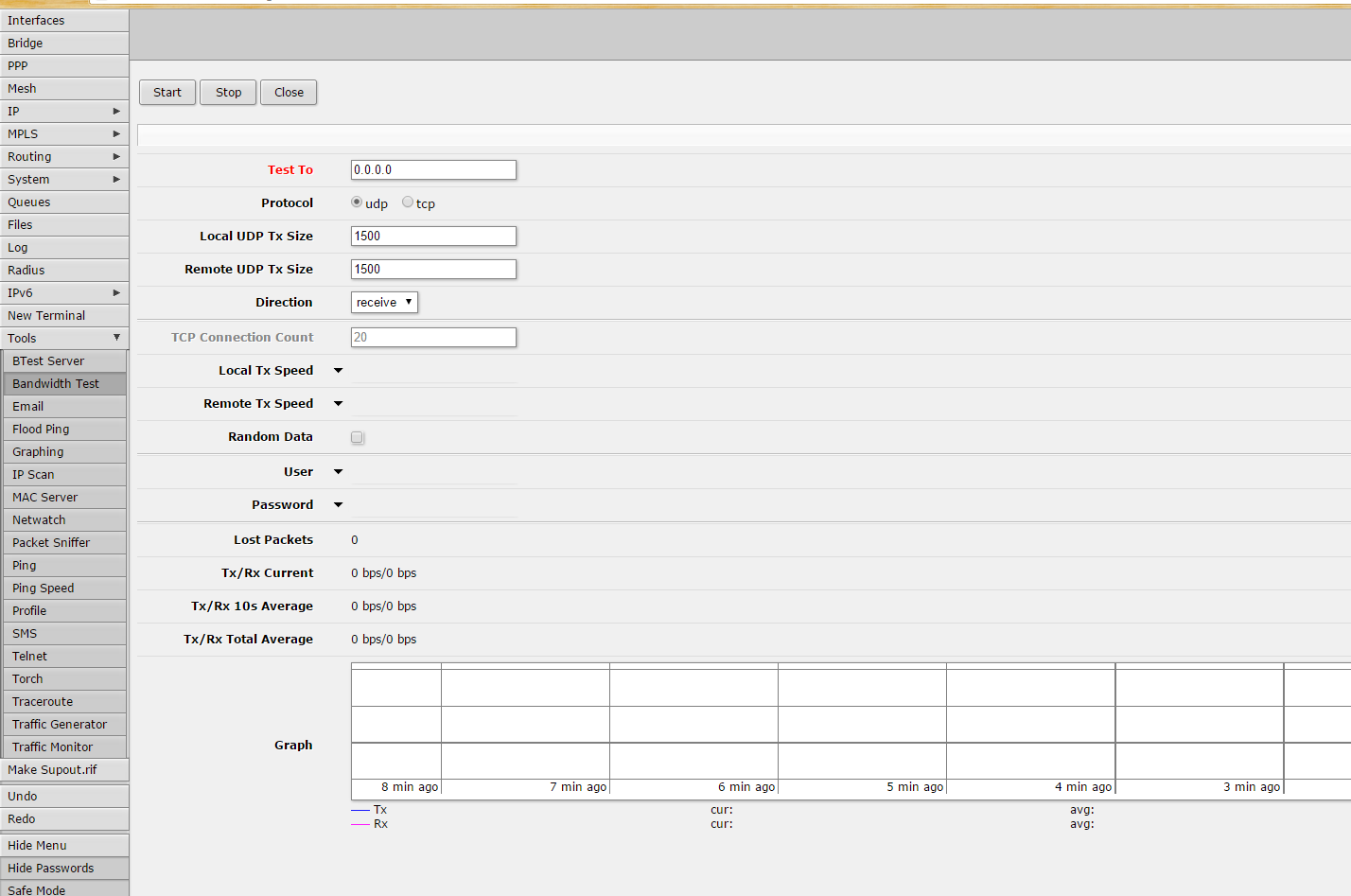Open BTest Server under Tools

click(x=65, y=361)
